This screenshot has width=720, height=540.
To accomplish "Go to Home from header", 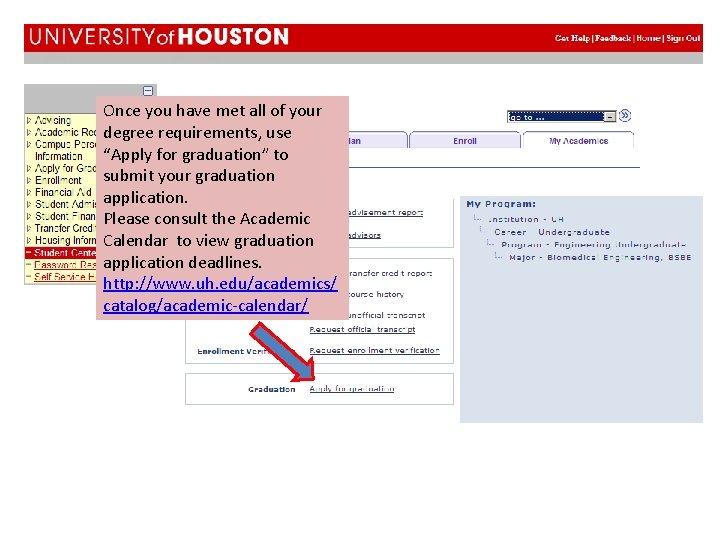I will pyautogui.click(x=648, y=38).
